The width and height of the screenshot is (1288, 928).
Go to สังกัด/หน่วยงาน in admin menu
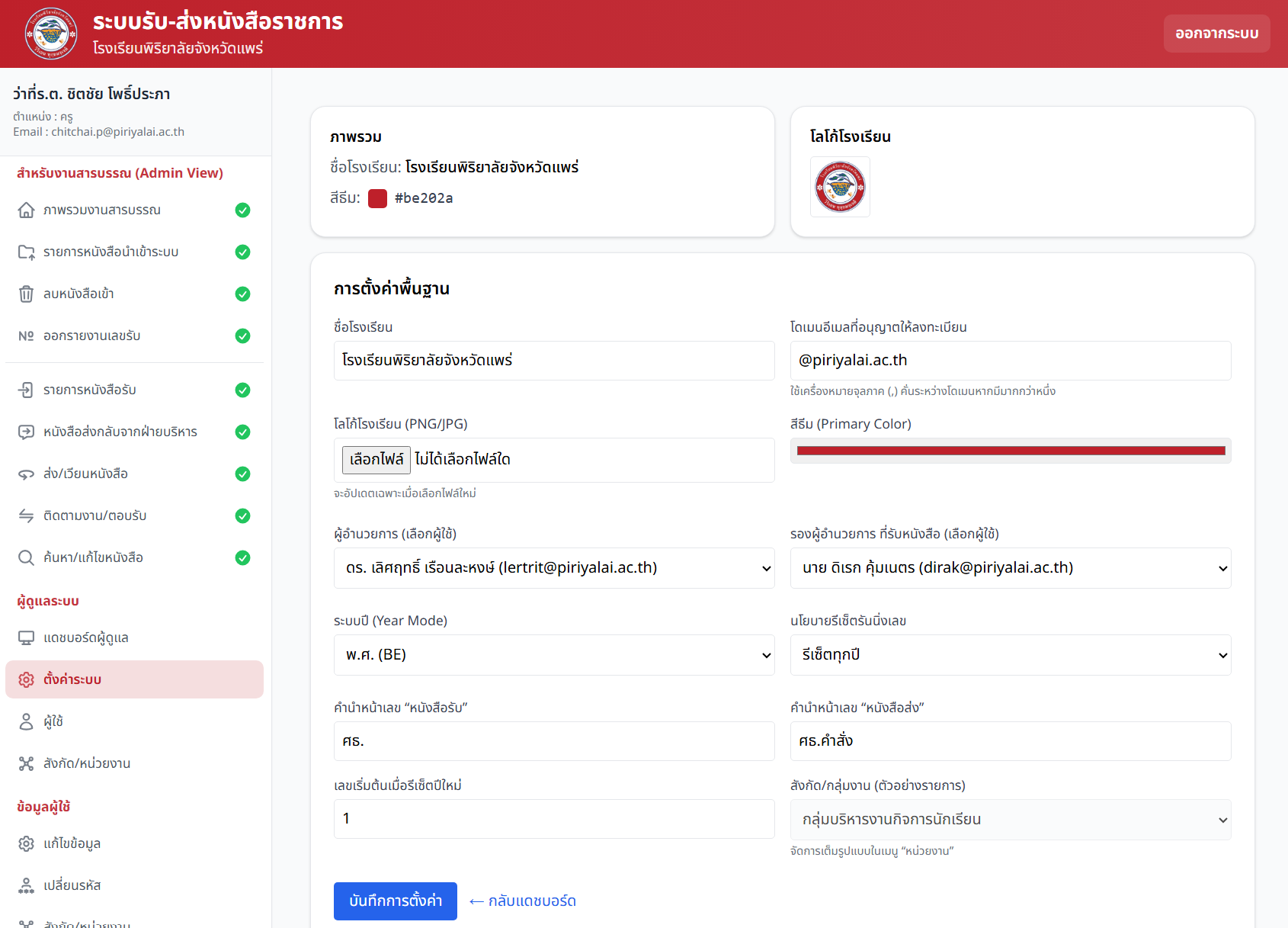coord(87,764)
